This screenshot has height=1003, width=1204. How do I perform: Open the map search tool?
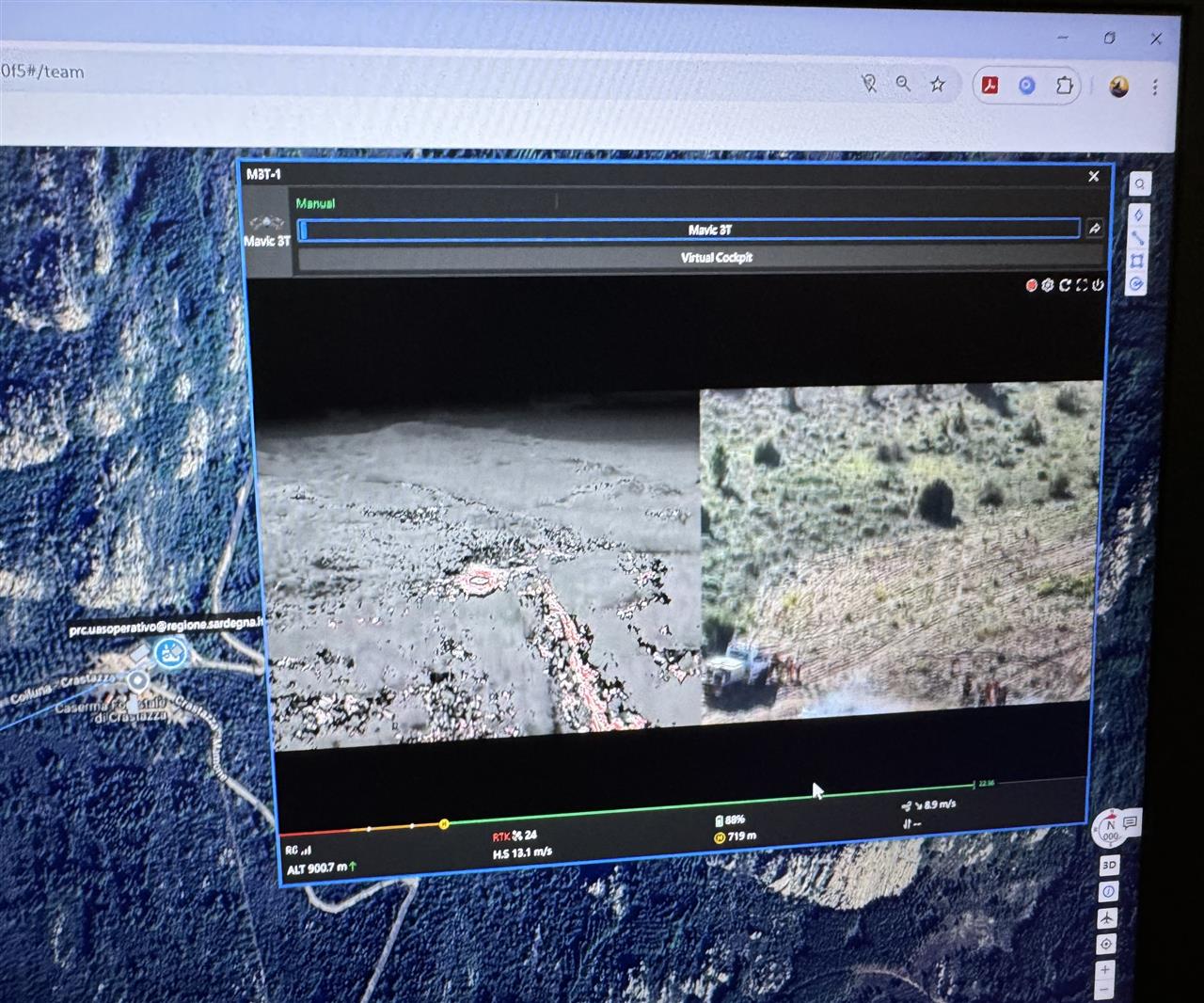pos(1139,184)
